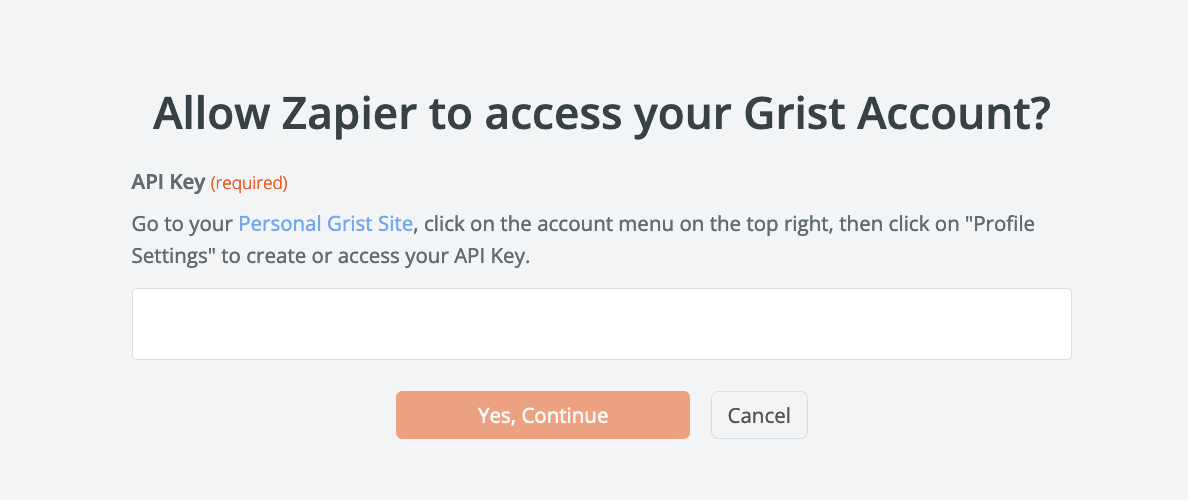Click the "Go to your" help text

182,223
